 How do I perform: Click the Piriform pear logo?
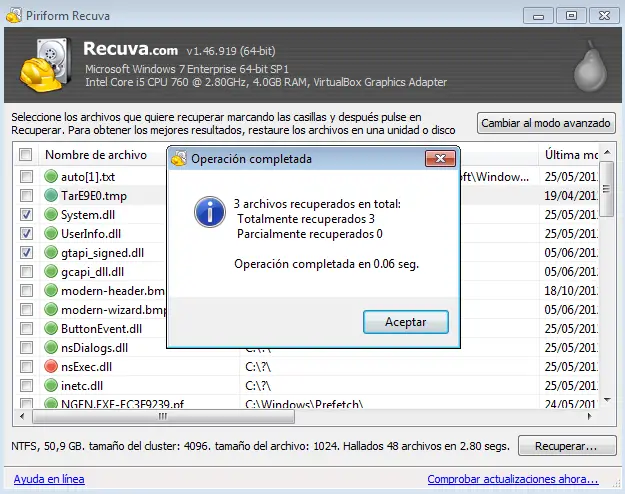[590, 66]
